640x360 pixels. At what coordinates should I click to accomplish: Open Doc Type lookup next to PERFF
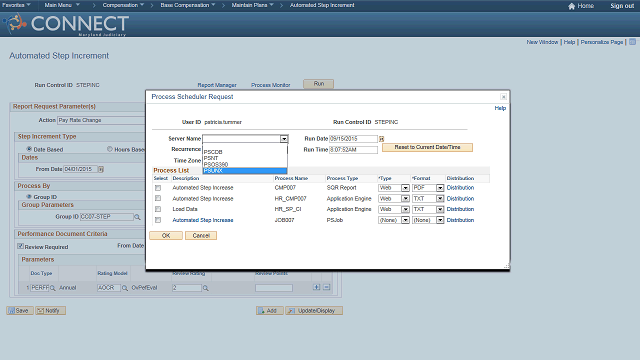tap(53, 288)
